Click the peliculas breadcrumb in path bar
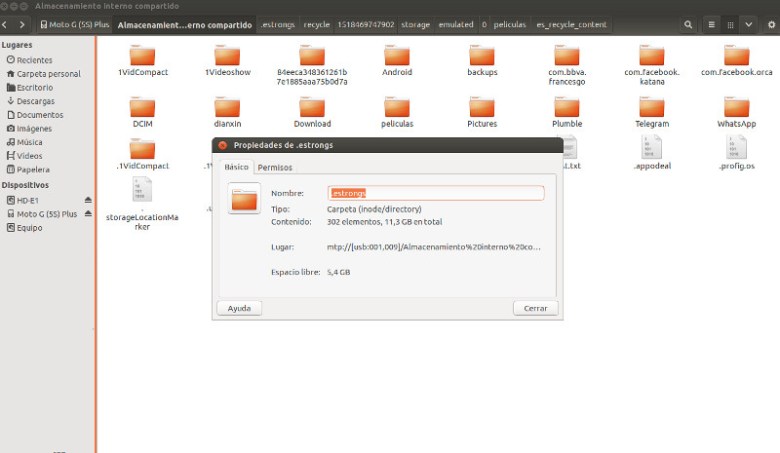Screen dimensions: 780x453 click(x=509, y=24)
